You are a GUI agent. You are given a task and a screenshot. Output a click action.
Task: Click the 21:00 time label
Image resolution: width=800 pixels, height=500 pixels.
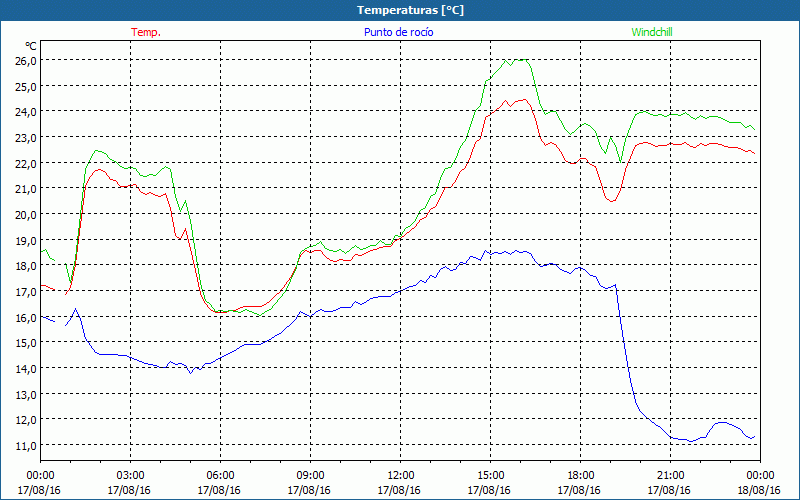coord(670,476)
